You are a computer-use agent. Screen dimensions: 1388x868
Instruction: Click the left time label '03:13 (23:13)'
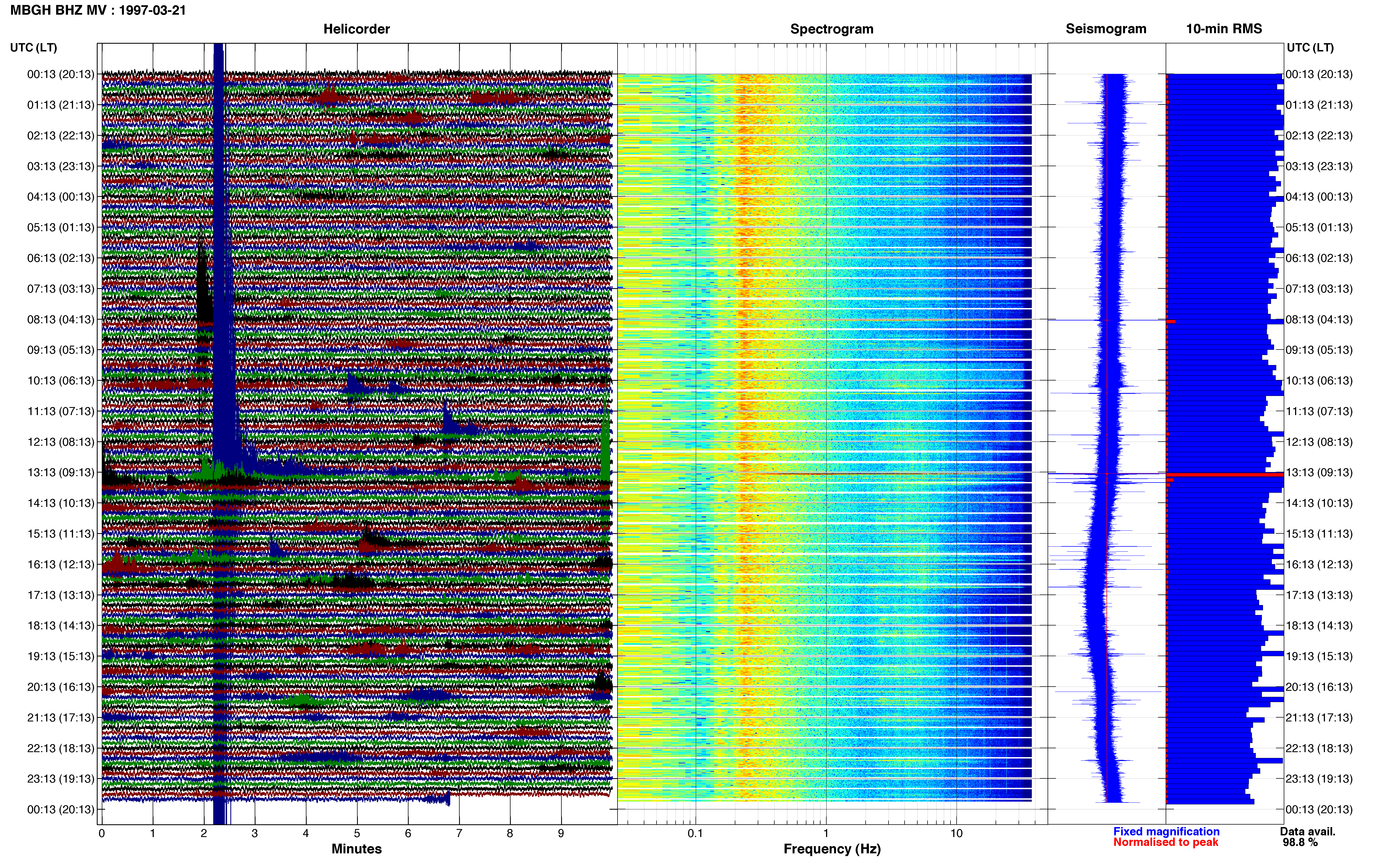61,166
